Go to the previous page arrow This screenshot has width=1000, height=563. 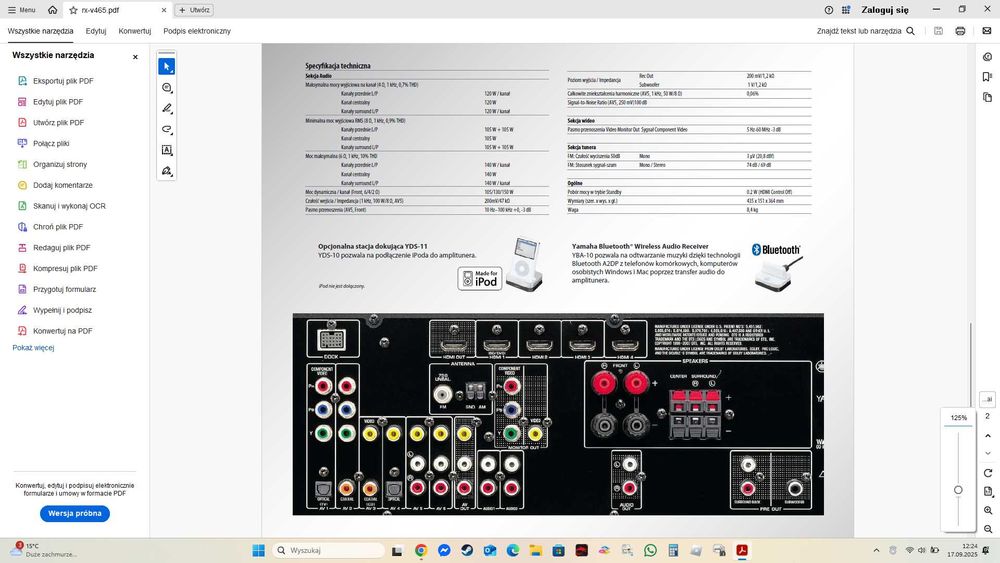pyautogui.click(x=988, y=435)
